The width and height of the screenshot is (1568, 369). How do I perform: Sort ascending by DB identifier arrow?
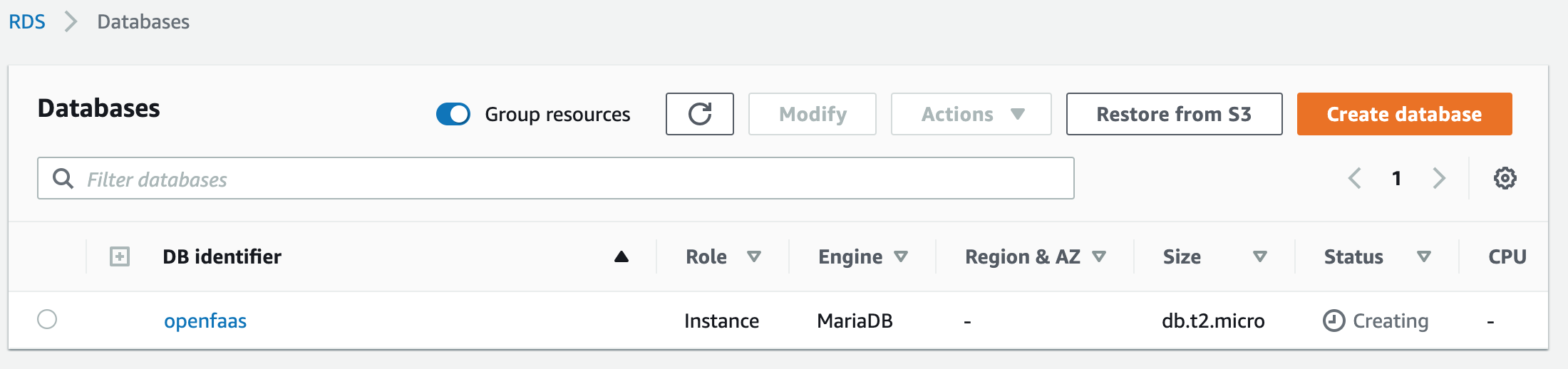[x=621, y=256]
